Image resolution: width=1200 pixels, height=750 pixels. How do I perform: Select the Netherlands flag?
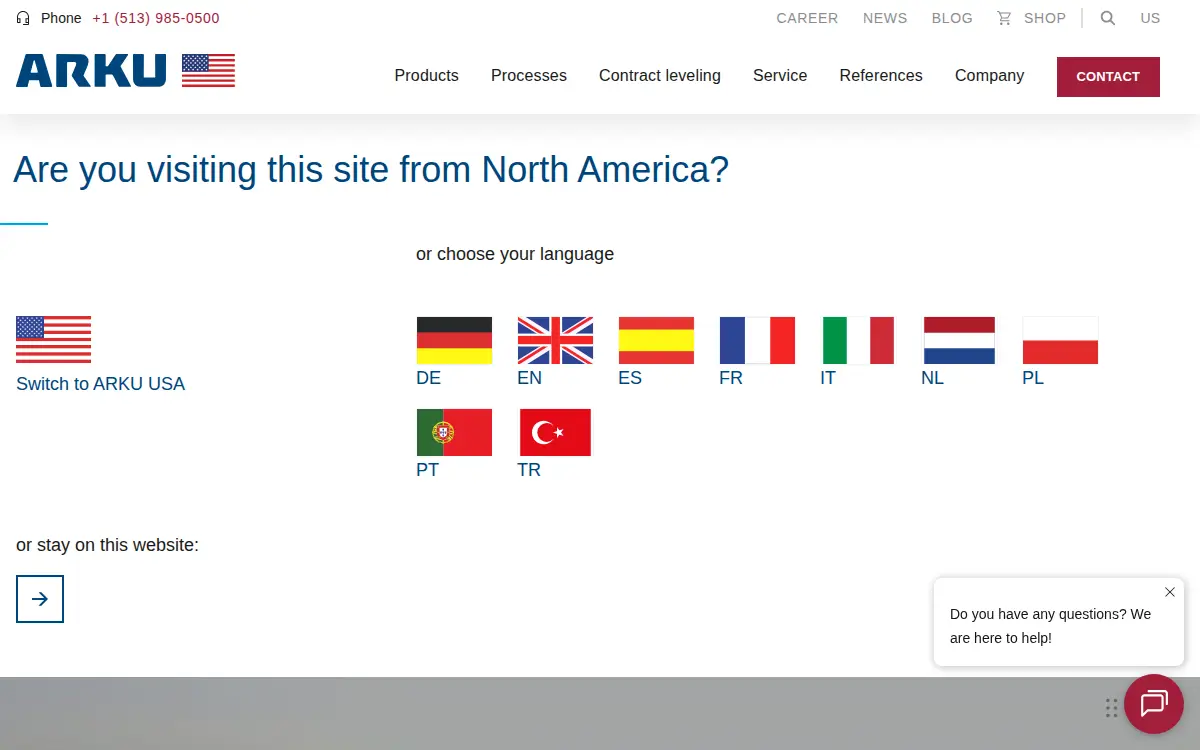tap(959, 340)
